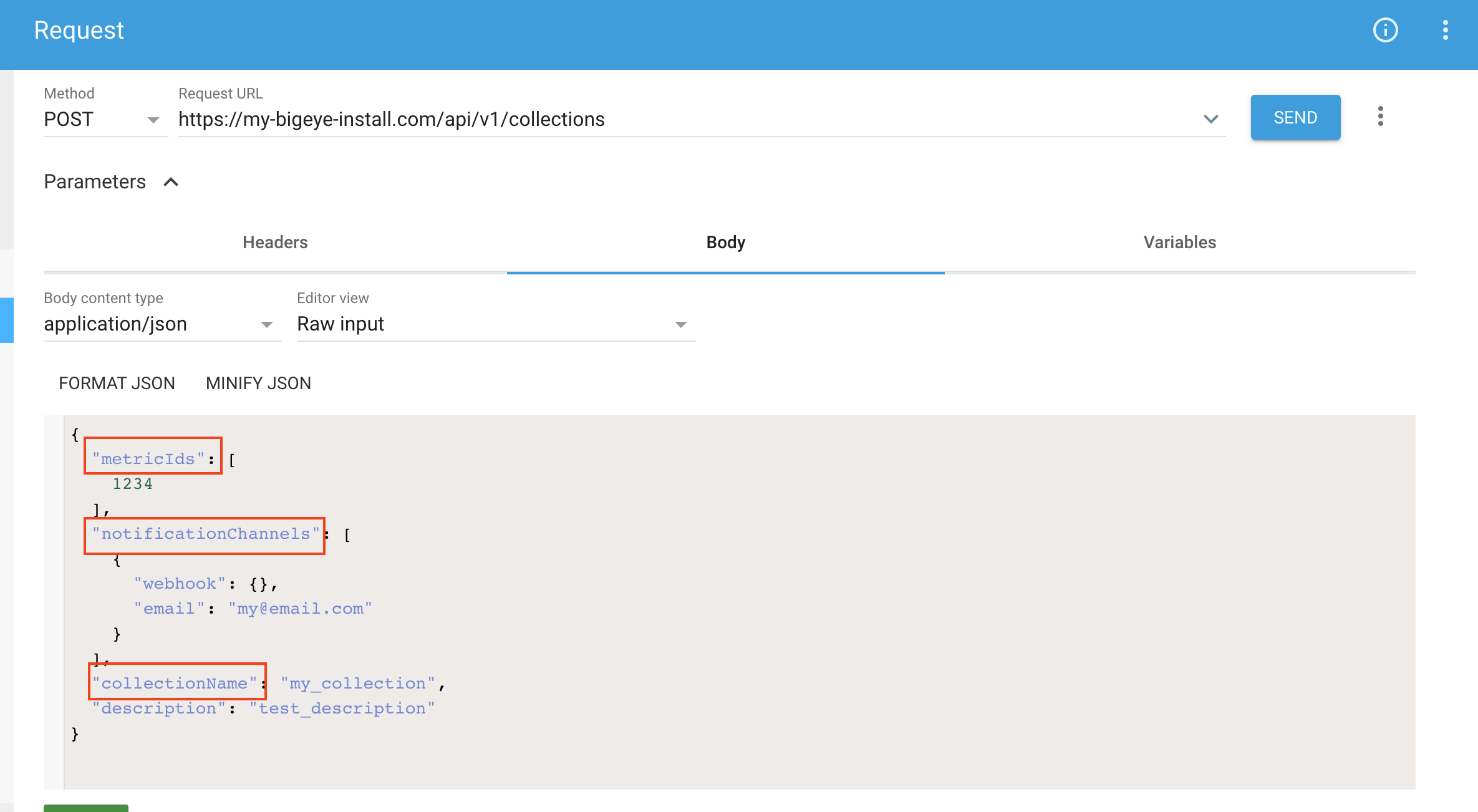Click the notificationChannels key in editor
The image size is (1478, 812).
tap(205, 534)
